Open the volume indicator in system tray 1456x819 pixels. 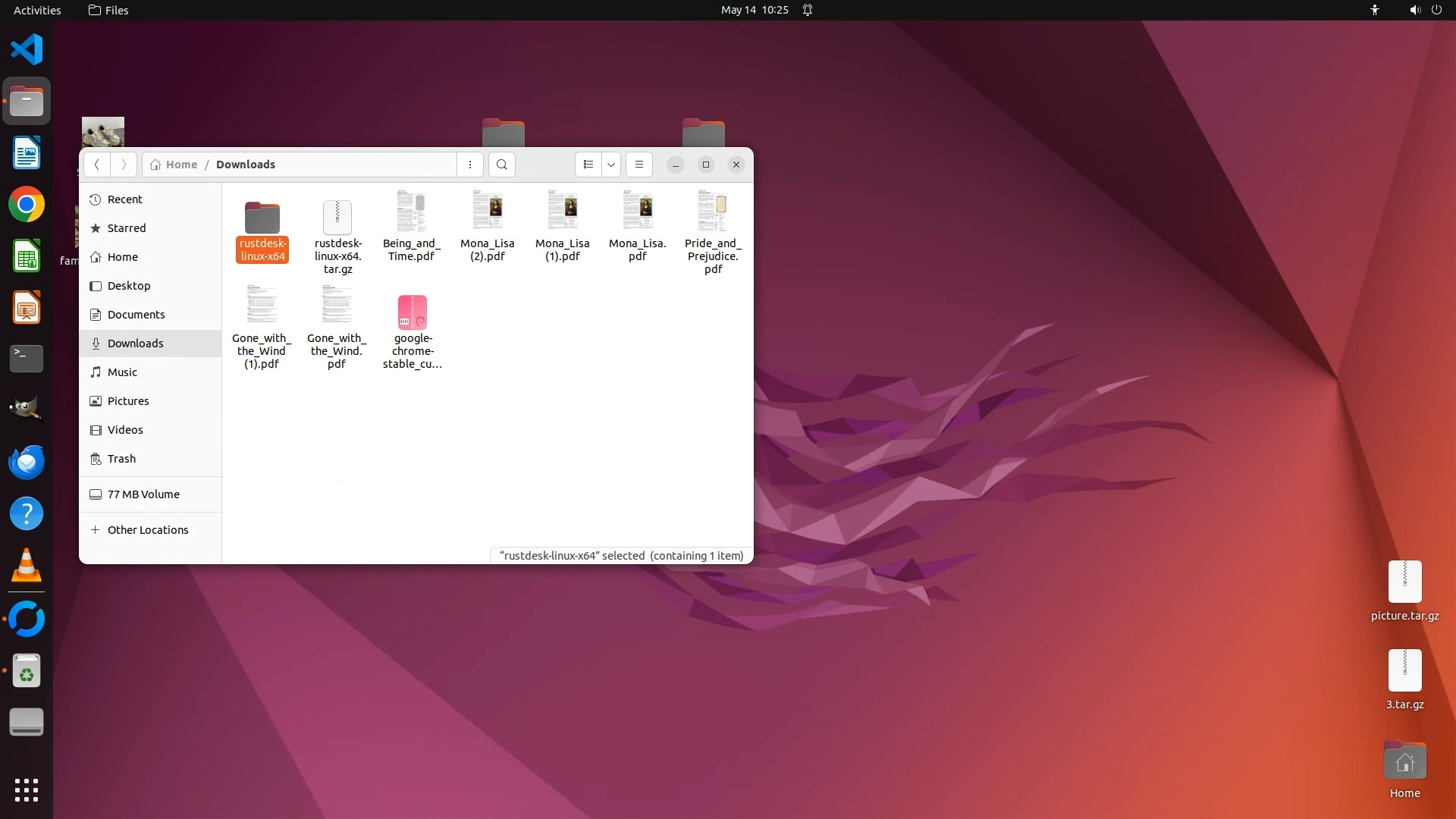pos(1414,10)
